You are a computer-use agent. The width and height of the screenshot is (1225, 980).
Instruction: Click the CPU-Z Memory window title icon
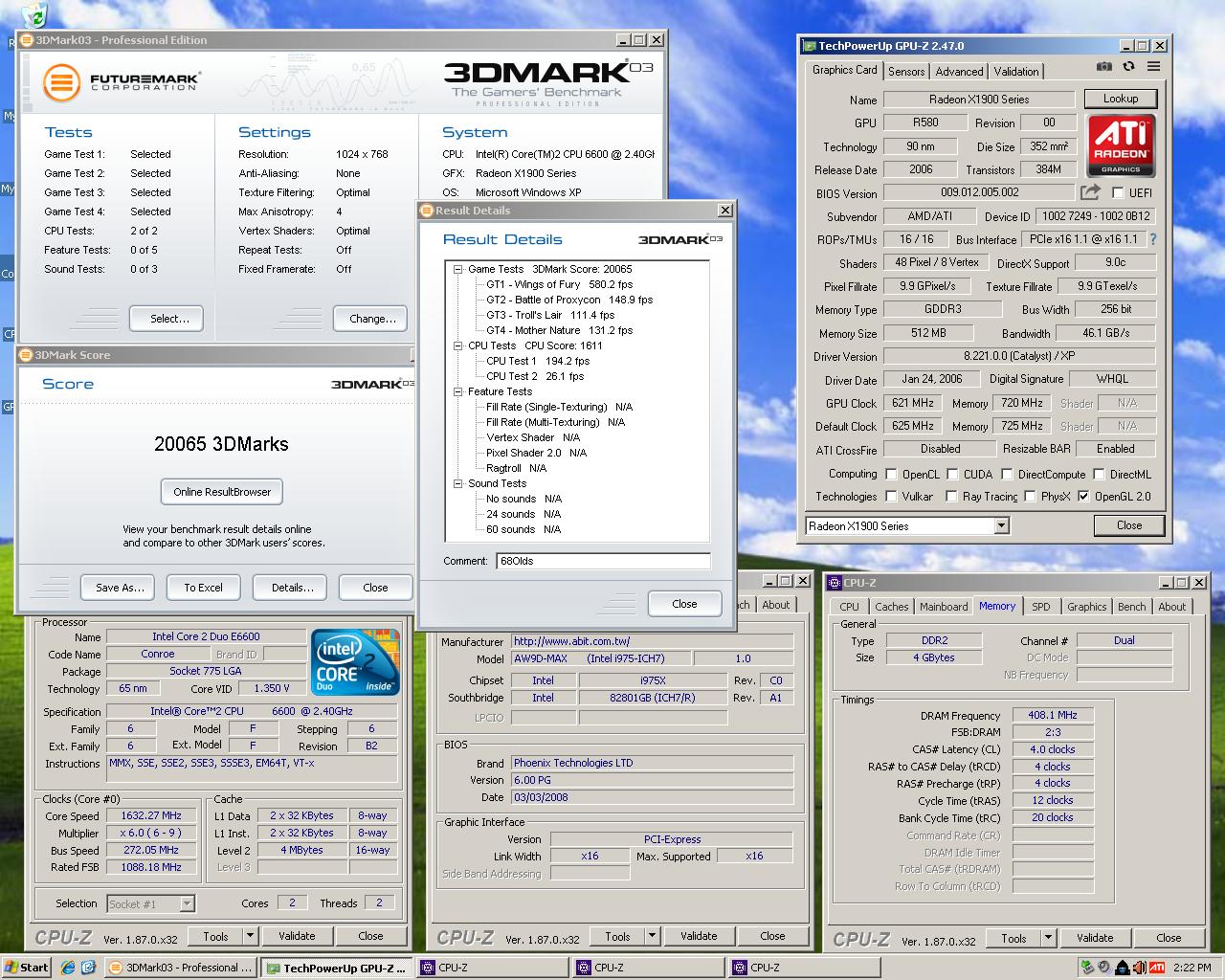pos(835,583)
